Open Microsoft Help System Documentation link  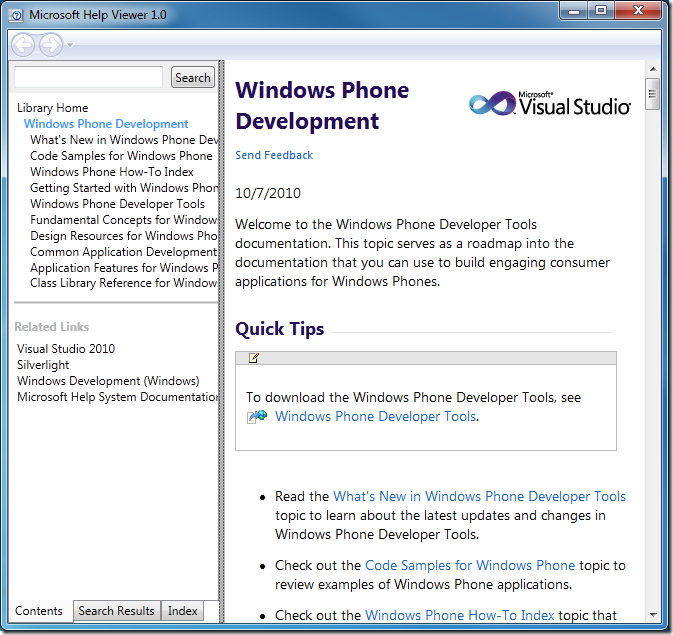(118, 397)
